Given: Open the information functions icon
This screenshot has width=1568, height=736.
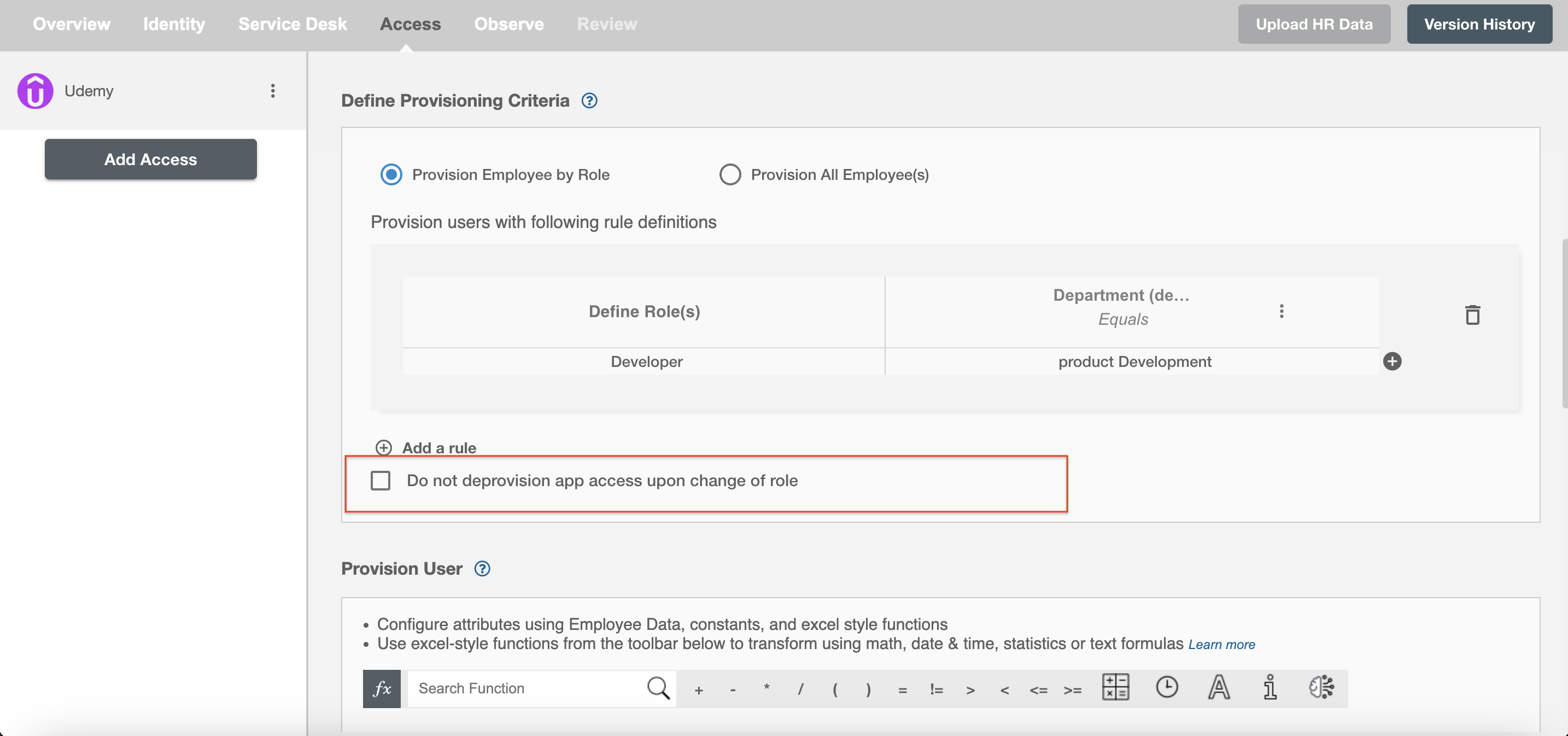Looking at the screenshot, I should click(1271, 687).
